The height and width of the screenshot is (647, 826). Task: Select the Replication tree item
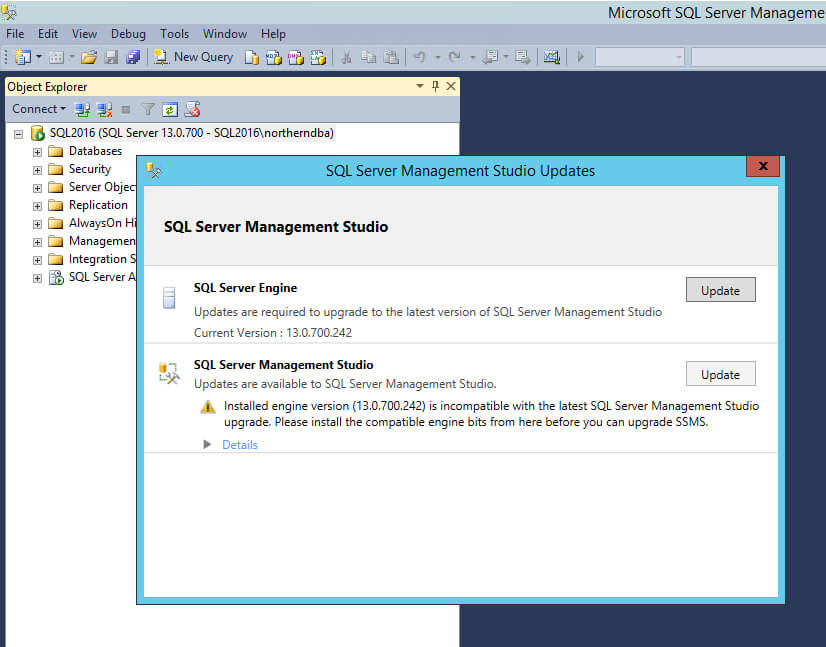coord(98,205)
